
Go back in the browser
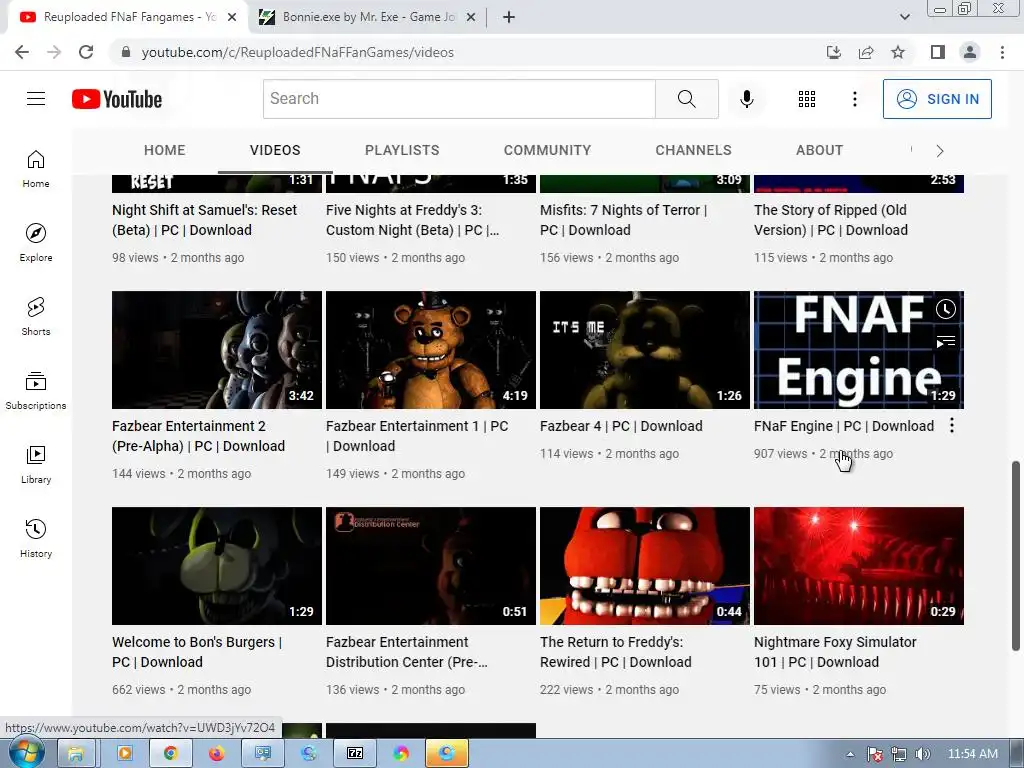click(22, 52)
